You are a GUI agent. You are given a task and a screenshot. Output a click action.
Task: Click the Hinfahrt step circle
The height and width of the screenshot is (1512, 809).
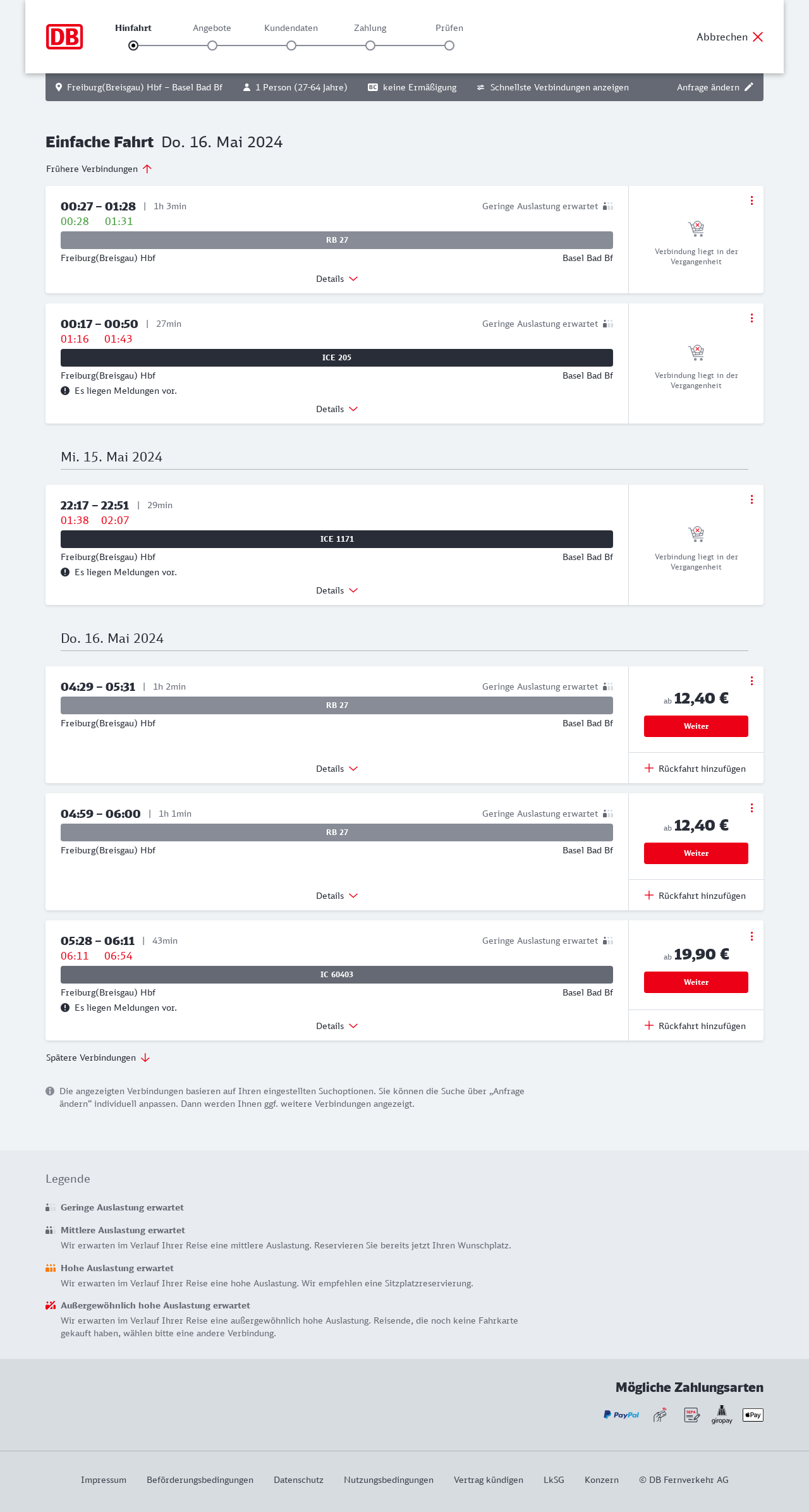(133, 46)
